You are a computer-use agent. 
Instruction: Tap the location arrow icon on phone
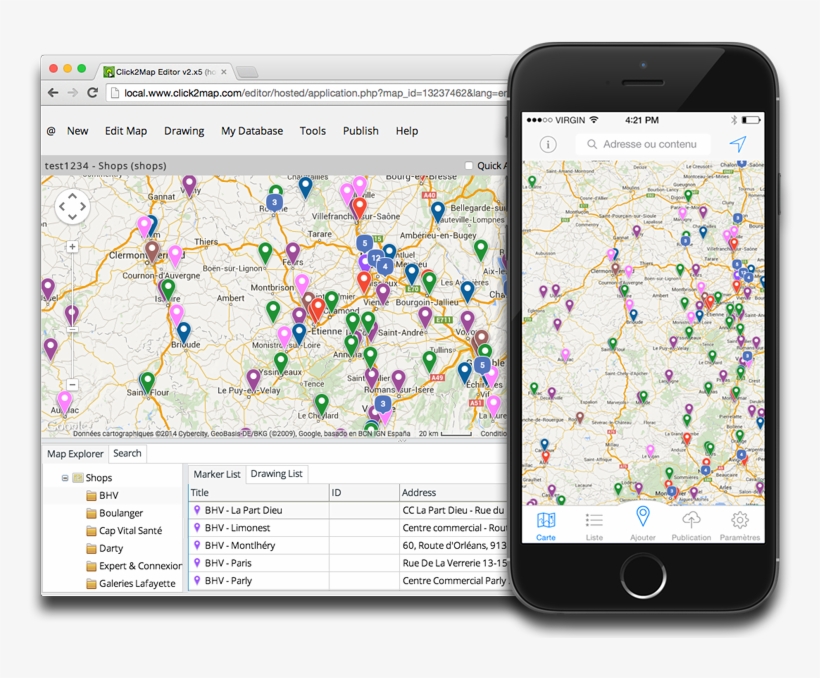click(738, 143)
